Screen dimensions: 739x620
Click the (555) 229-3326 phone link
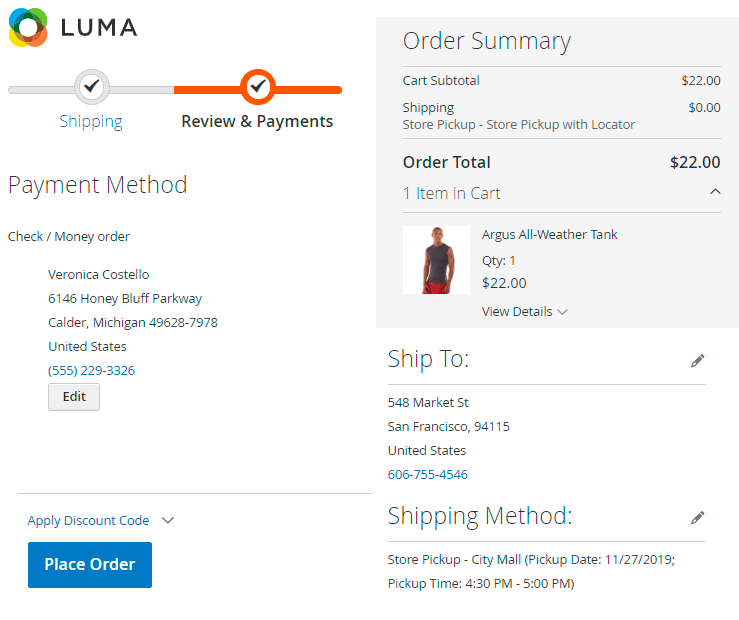tap(91, 370)
